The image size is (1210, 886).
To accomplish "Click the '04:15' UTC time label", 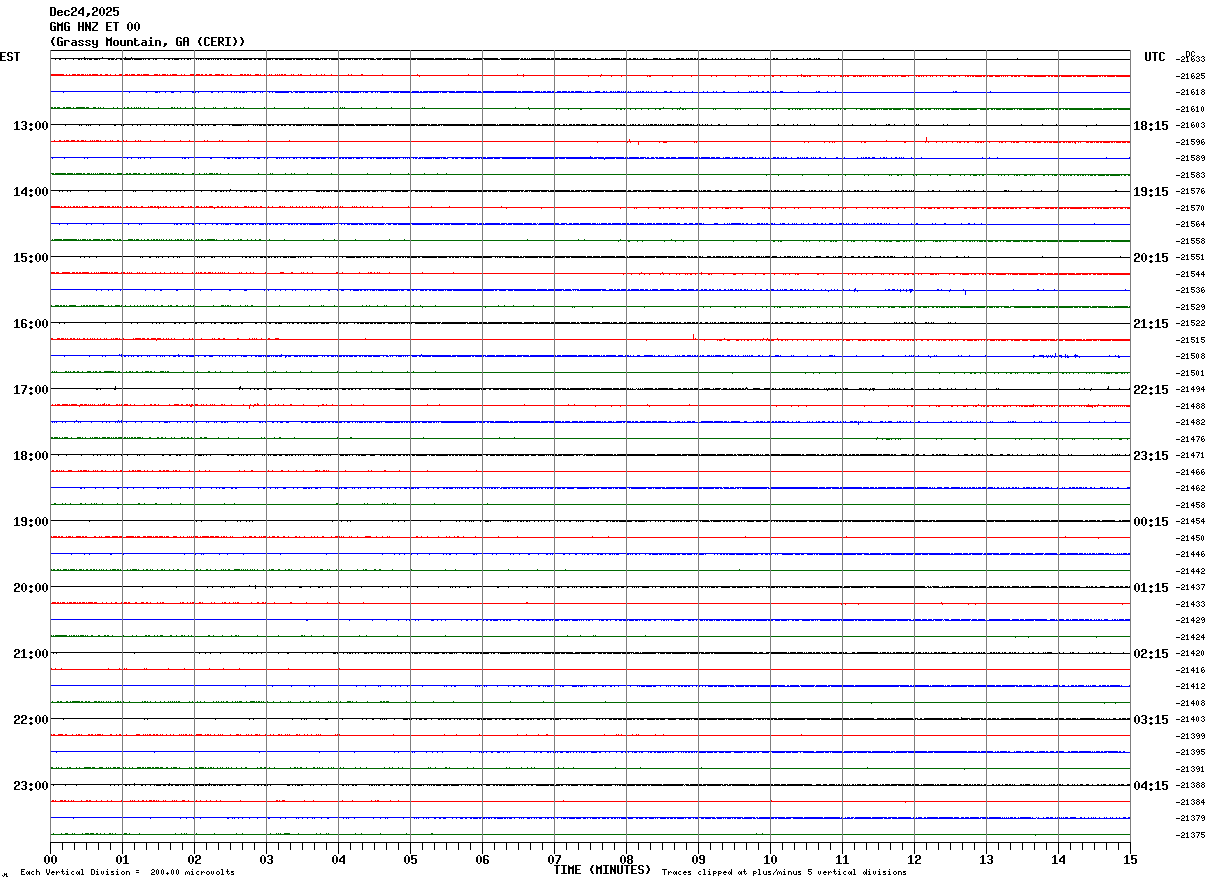I will pos(1150,786).
